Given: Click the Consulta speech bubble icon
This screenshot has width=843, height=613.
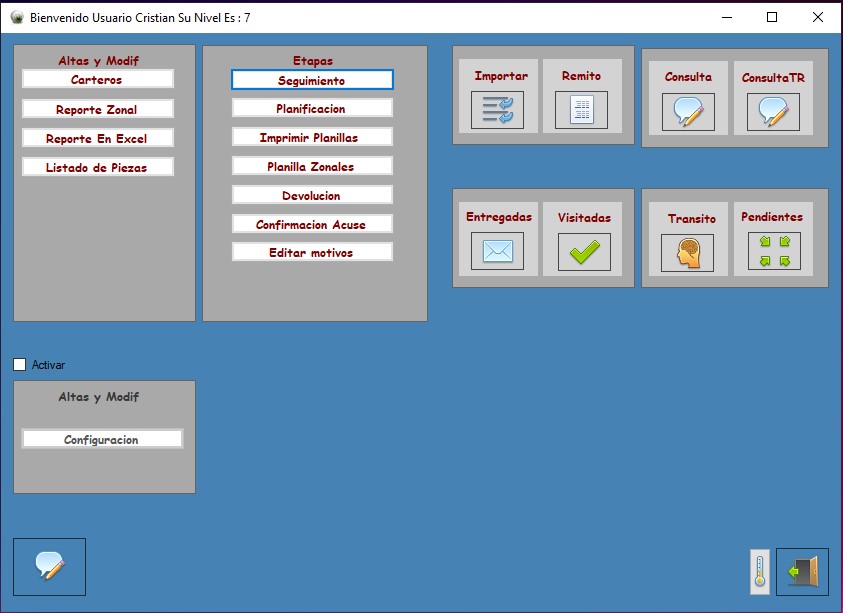Looking at the screenshot, I should [688, 112].
